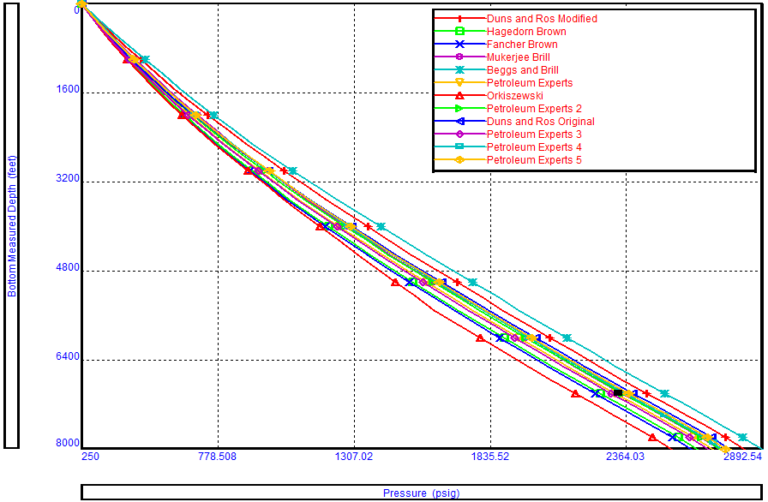The image size is (768, 502).
Task: Click the Duns and Ros Modified legend label
Action: click(540, 19)
